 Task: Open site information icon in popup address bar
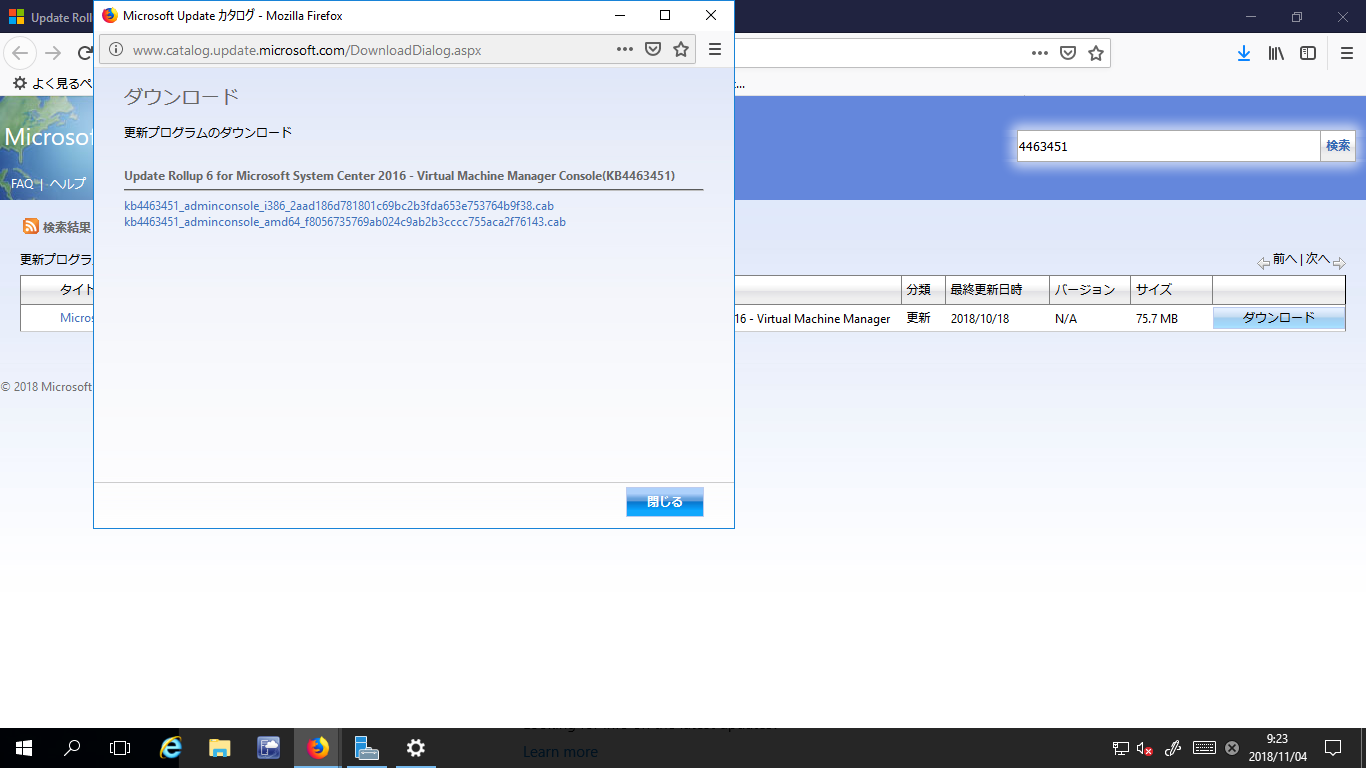click(116, 49)
